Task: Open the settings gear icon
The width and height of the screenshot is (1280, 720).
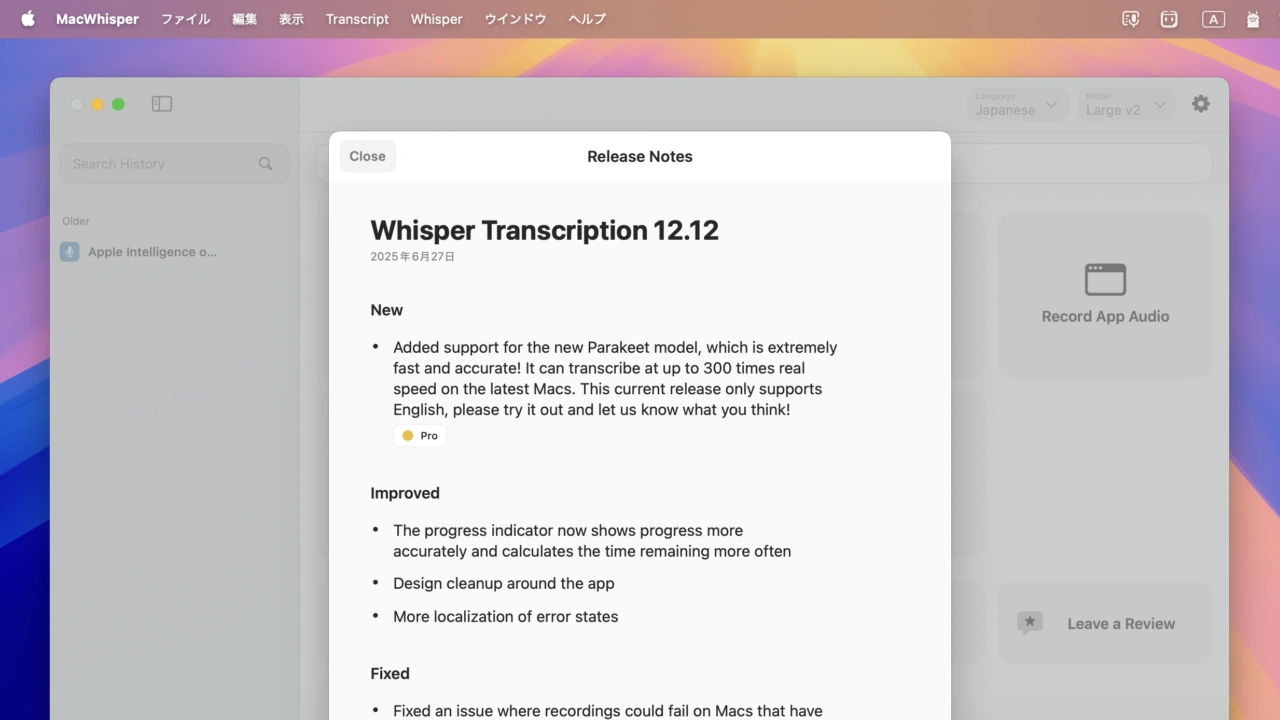Action: 1200,104
